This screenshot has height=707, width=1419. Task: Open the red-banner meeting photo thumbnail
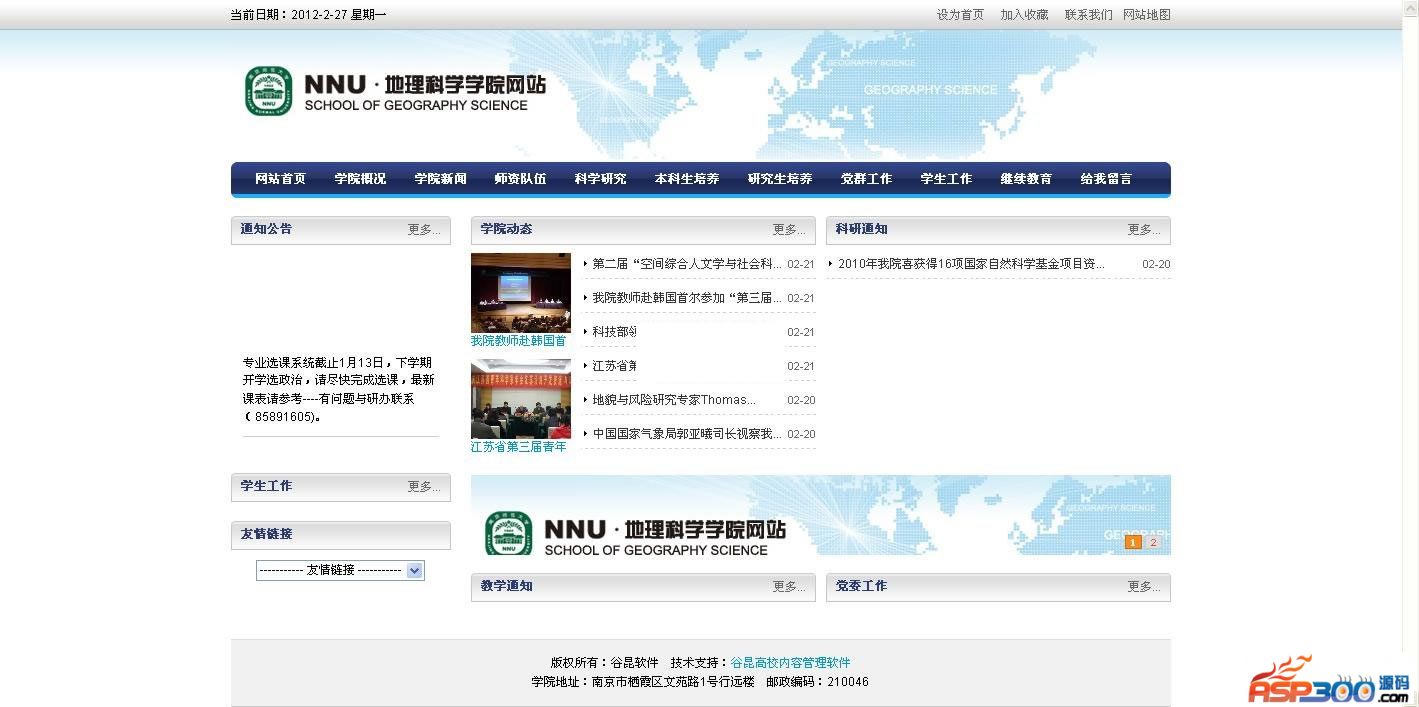coord(520,398)
